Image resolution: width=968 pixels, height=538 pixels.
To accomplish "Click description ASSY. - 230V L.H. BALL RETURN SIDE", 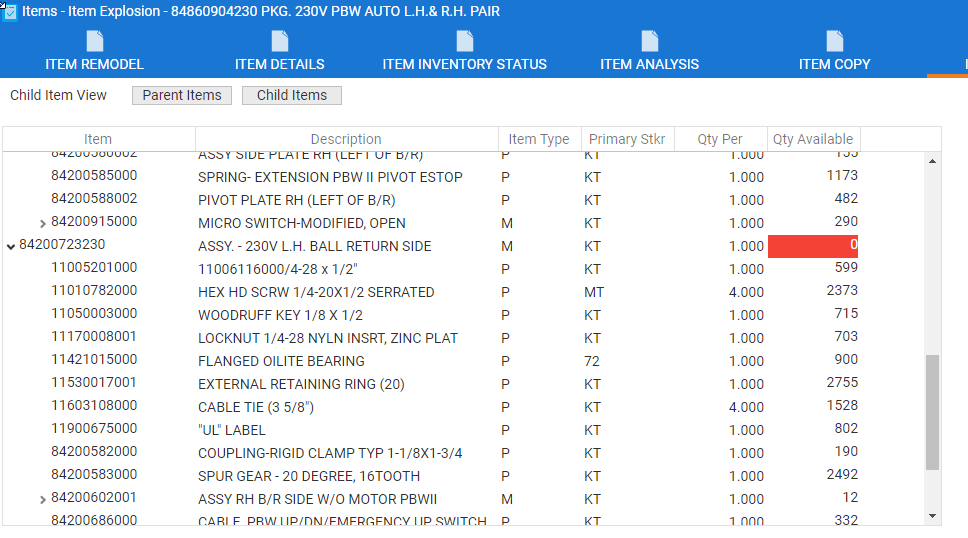I will tap(315, 246).
